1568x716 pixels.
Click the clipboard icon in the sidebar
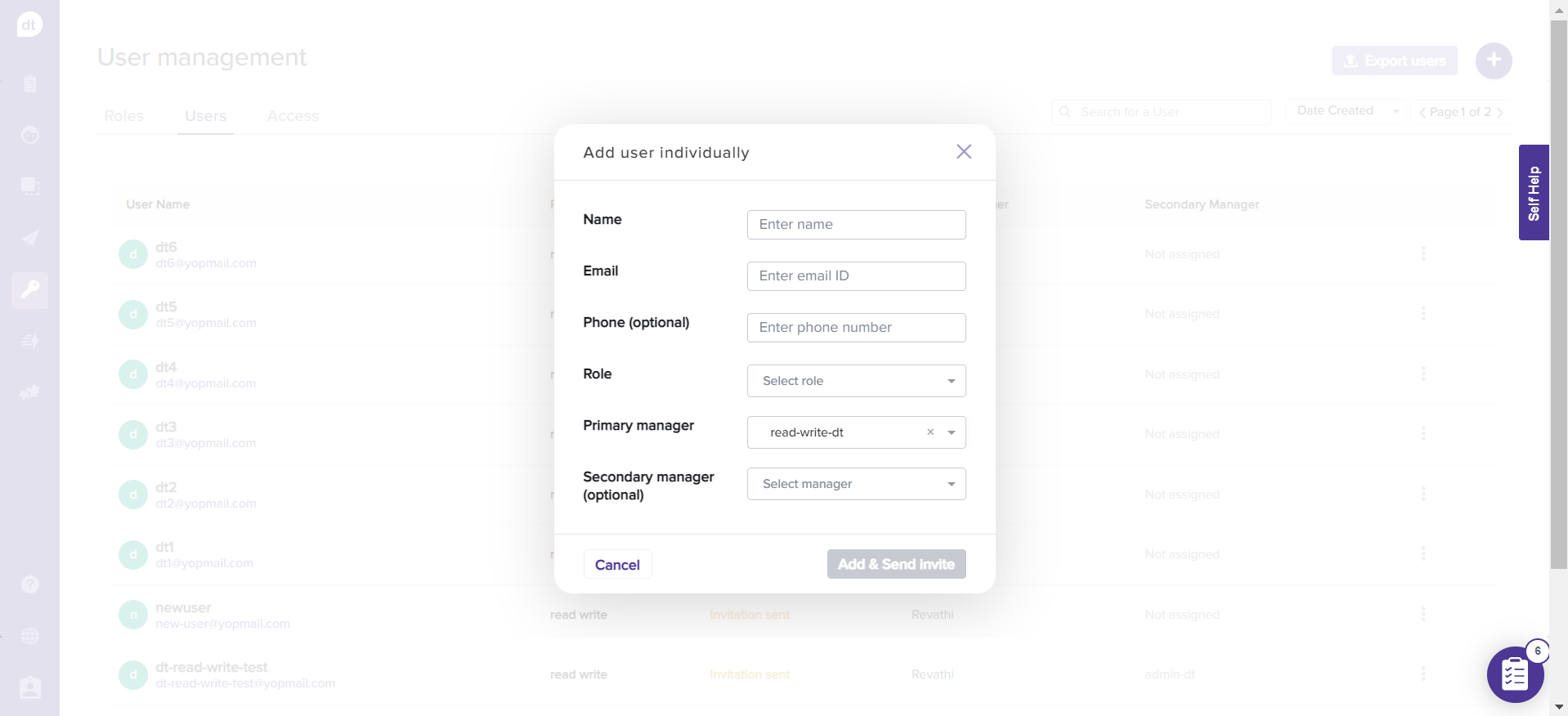30,83
